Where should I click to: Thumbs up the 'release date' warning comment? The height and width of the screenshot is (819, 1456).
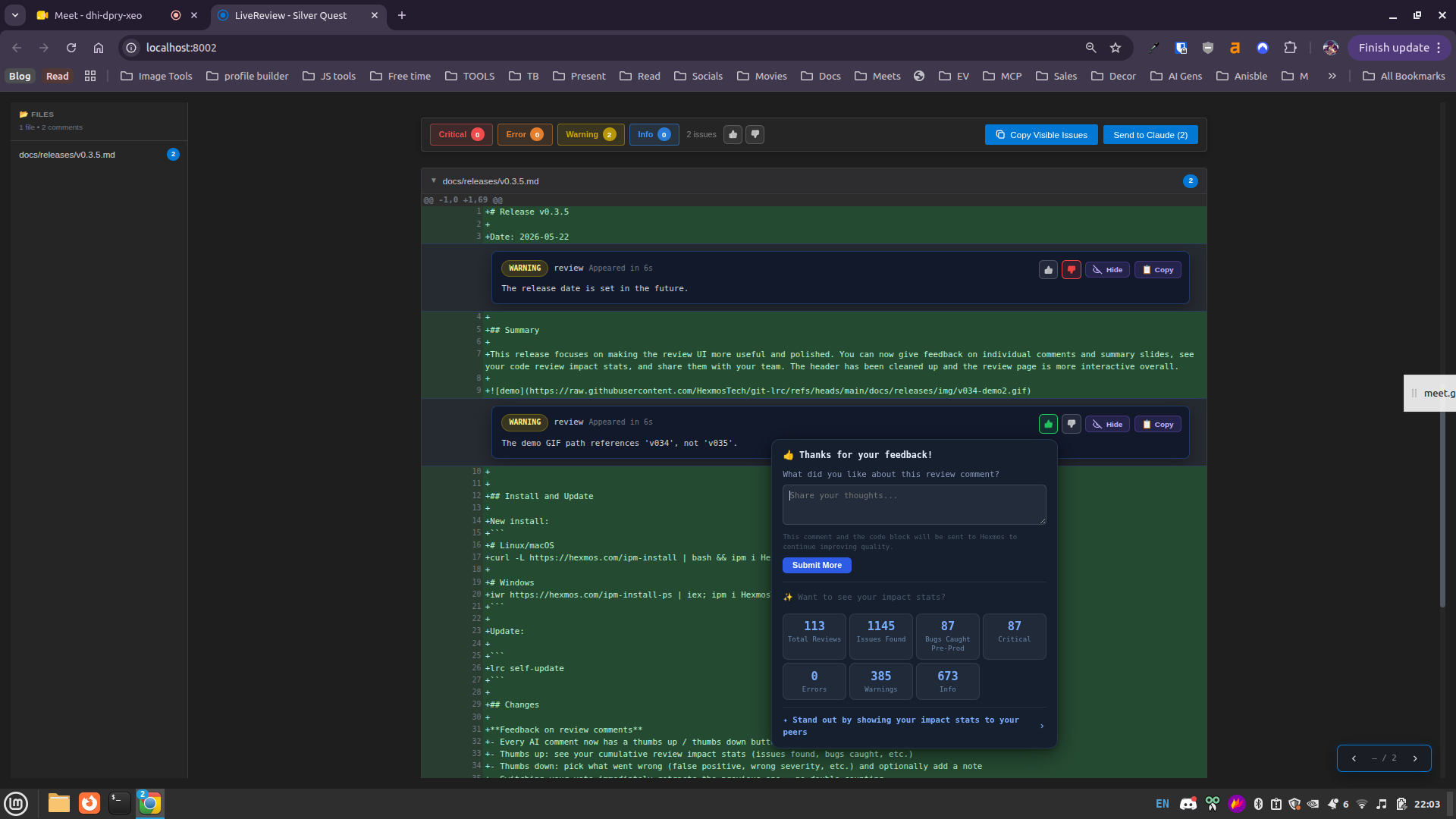1048,269
